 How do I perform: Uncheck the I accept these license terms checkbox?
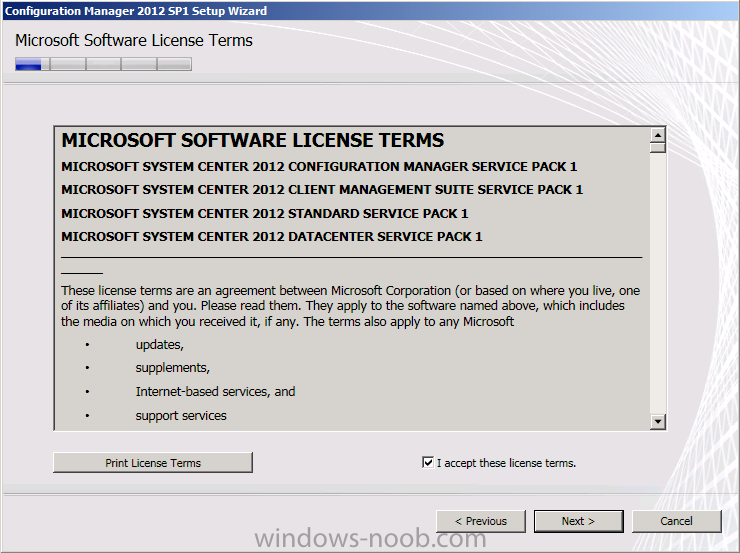click(428, 462)
